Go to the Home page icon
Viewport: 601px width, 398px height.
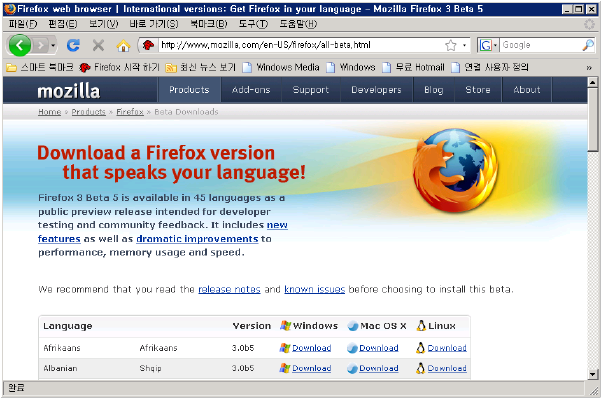point(123,46)
